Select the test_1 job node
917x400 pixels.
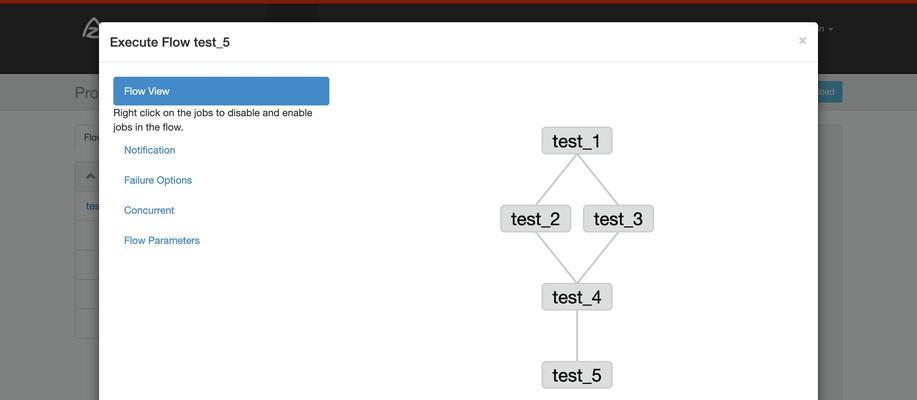point(577,141)
